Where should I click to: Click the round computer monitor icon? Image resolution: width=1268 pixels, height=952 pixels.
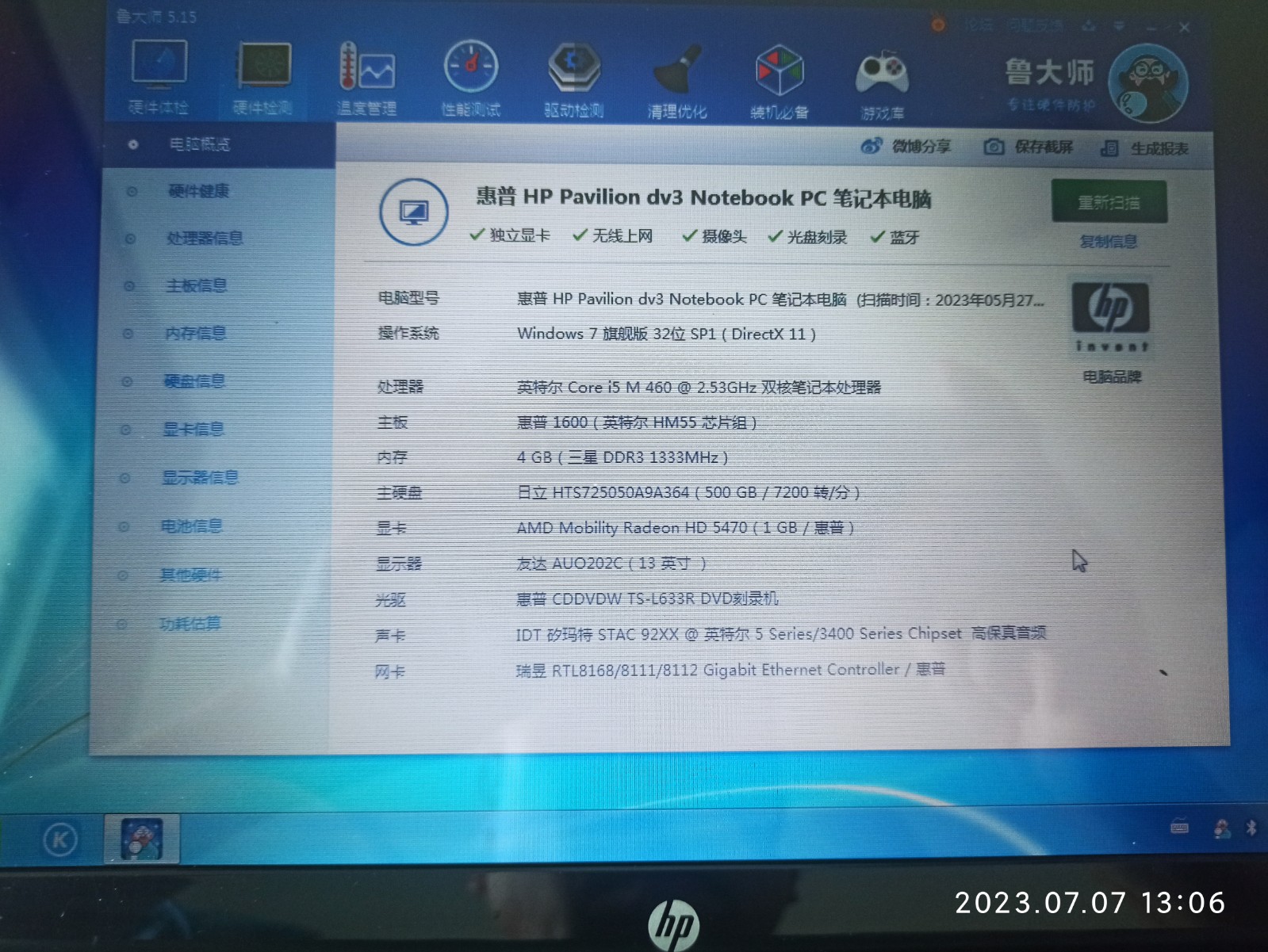pyautogui.click(x=413, y=212)
